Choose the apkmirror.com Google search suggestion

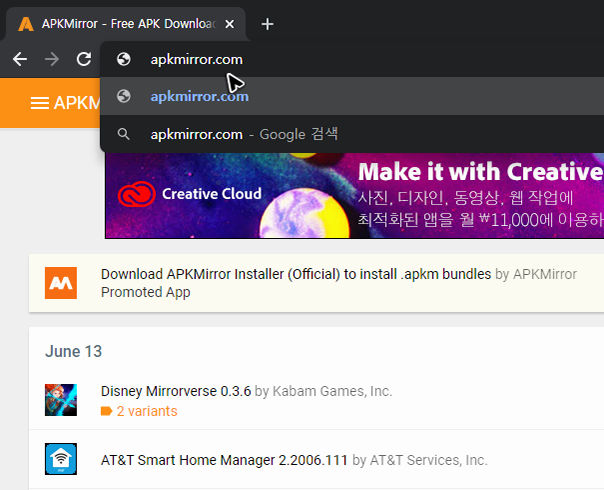[x=352, y=134]
